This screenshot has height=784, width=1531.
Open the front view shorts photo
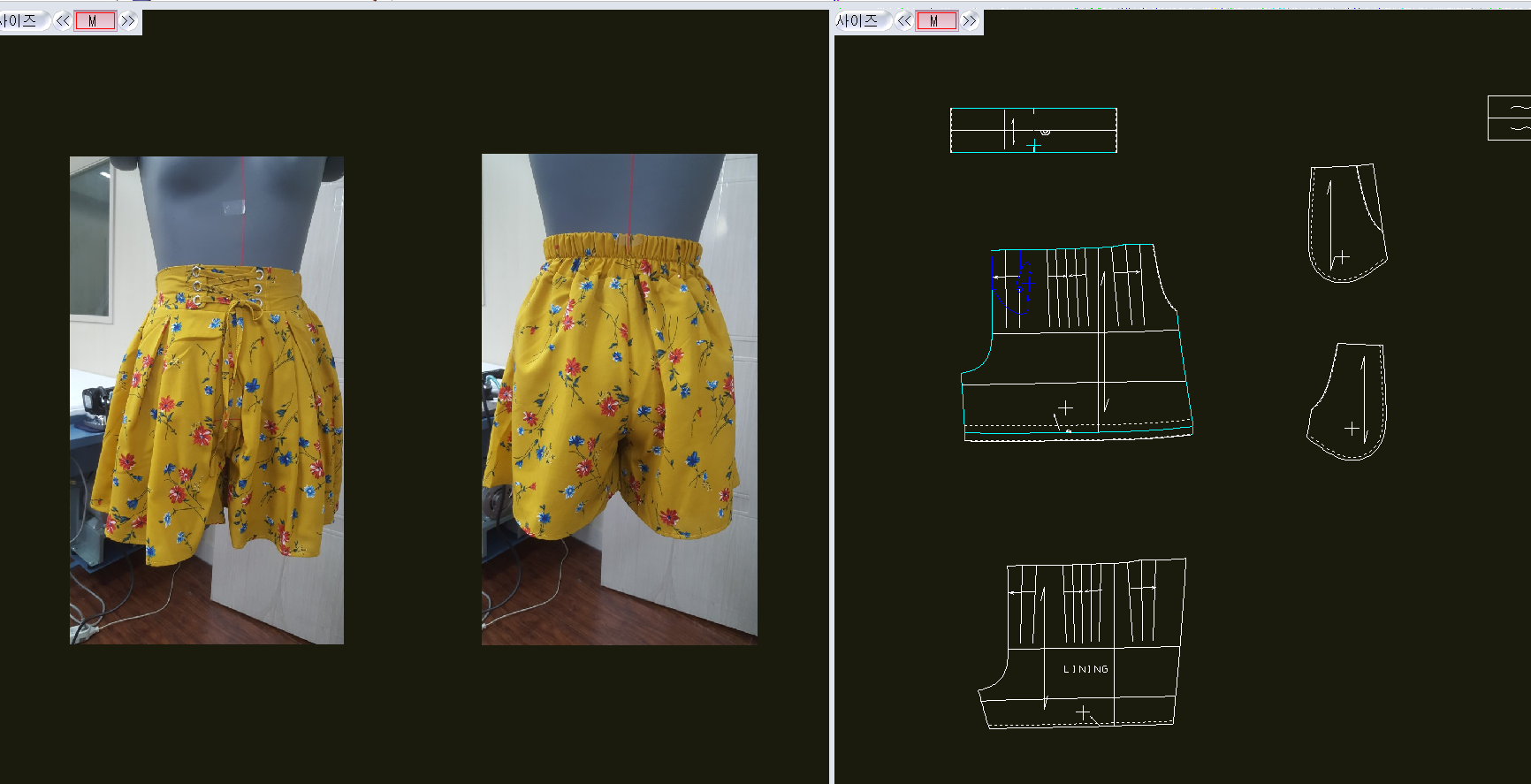click(207, 400)
